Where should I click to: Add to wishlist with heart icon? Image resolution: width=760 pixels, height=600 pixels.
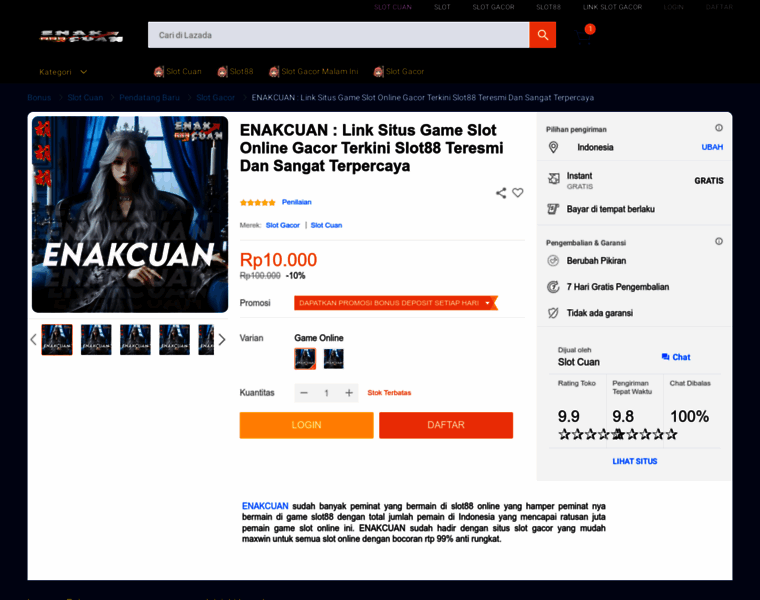coord(518,192)
